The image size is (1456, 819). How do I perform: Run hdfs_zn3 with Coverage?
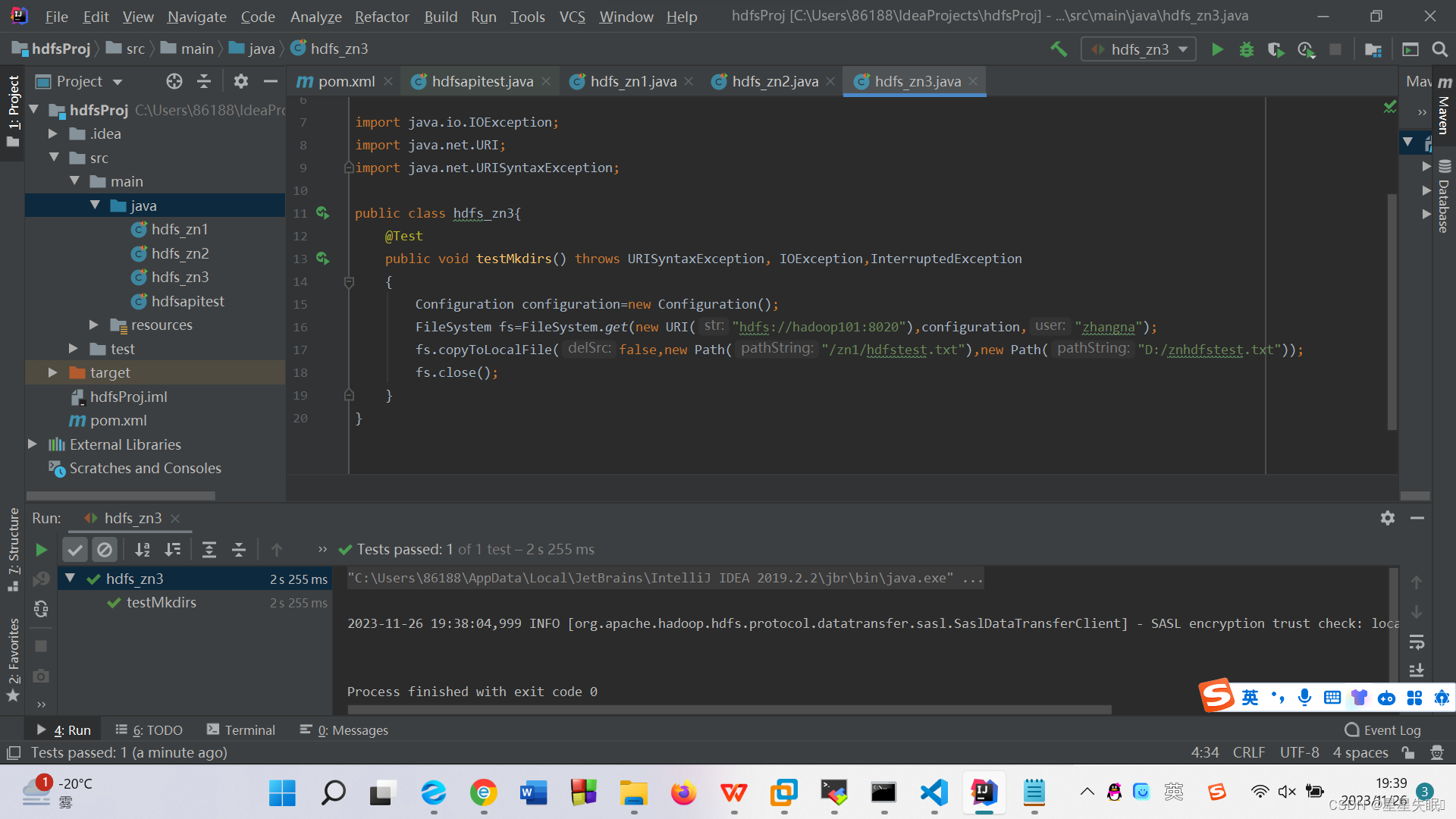1276,49
